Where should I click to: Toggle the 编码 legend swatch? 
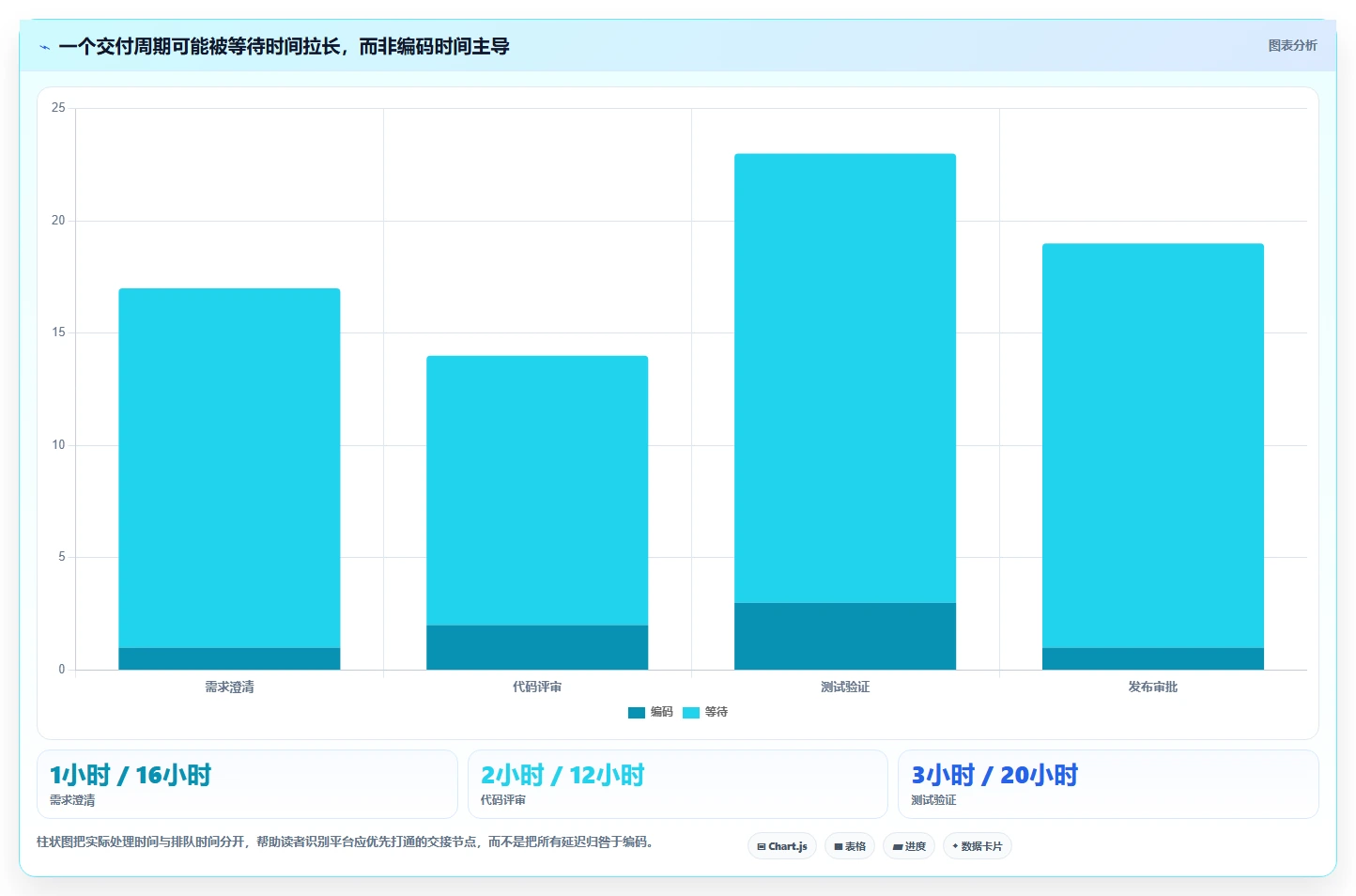tap(637, 713)
